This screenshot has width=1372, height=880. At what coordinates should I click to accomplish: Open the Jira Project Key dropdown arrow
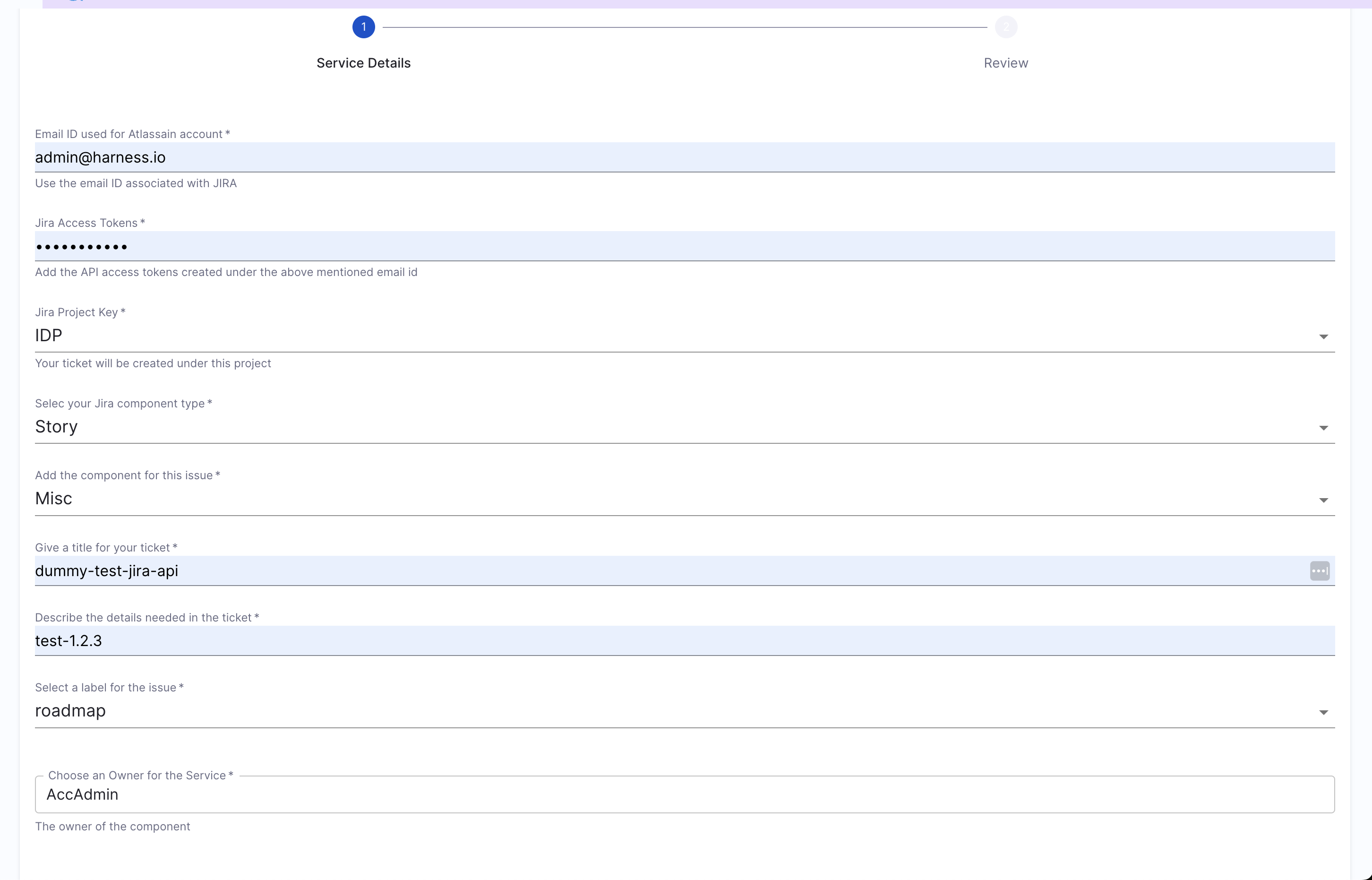tap(1323, 336)
